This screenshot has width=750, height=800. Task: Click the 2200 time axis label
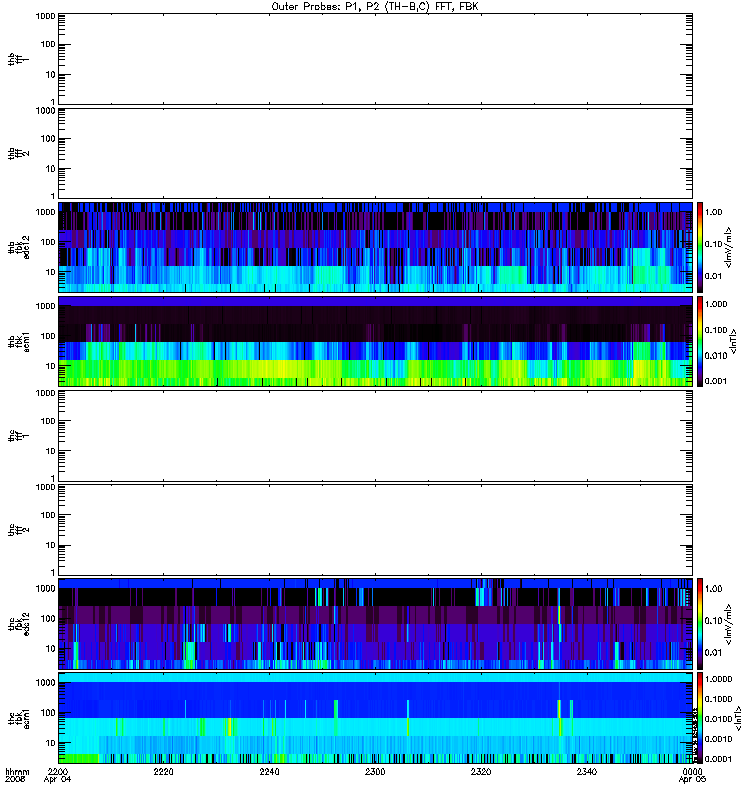point(58,771)
